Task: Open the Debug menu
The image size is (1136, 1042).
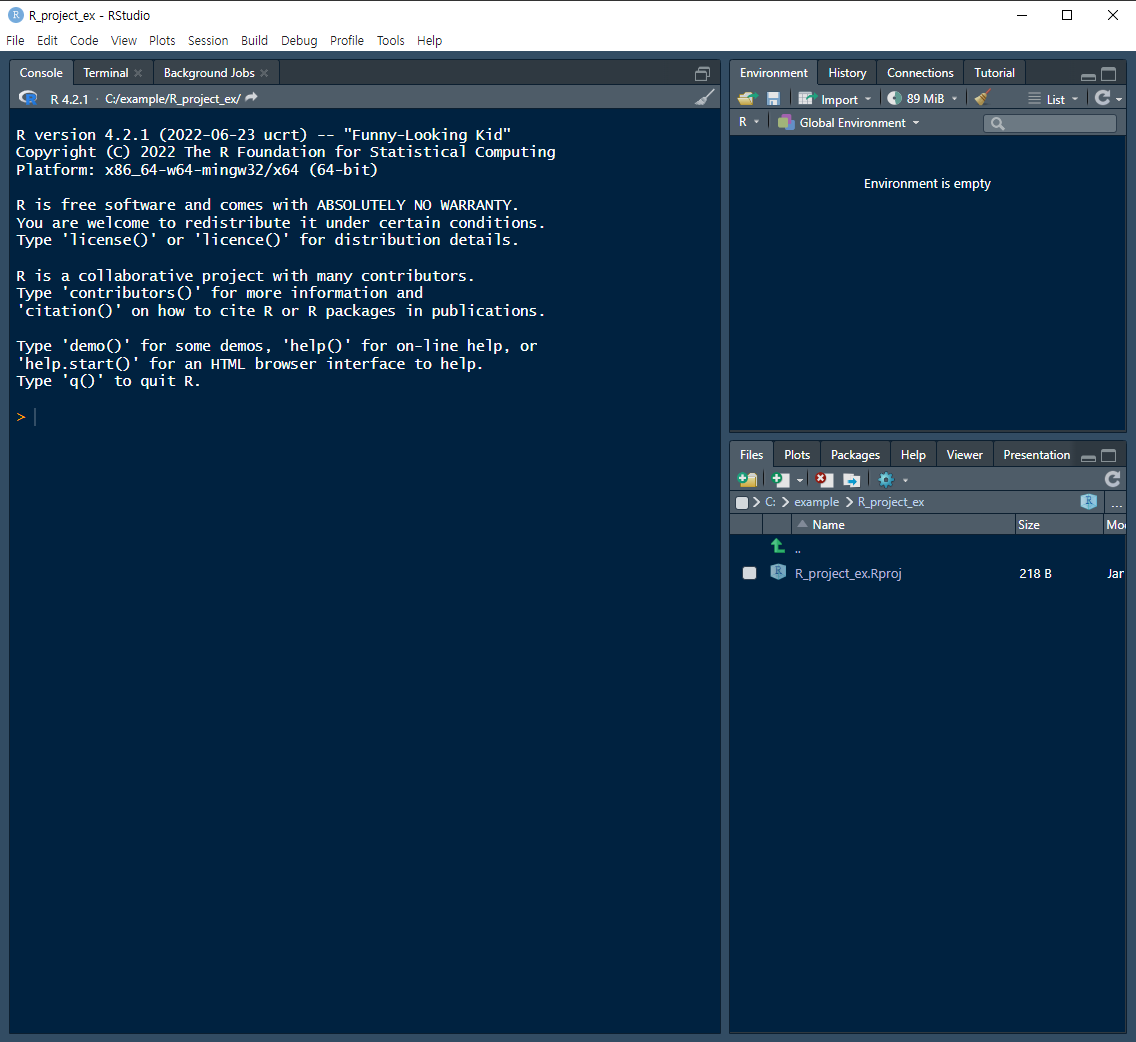Action: pos(299,41)
